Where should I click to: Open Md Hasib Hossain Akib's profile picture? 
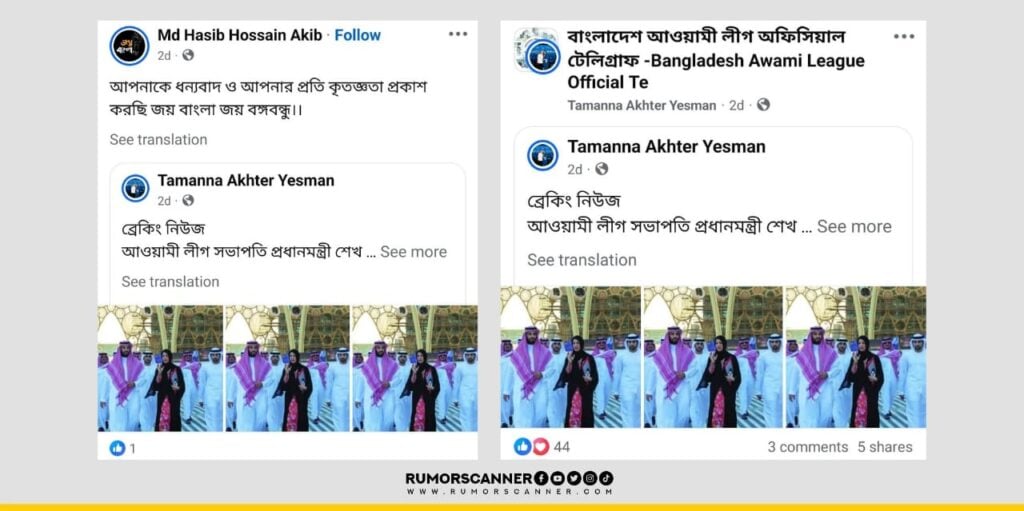click(129, 46)
